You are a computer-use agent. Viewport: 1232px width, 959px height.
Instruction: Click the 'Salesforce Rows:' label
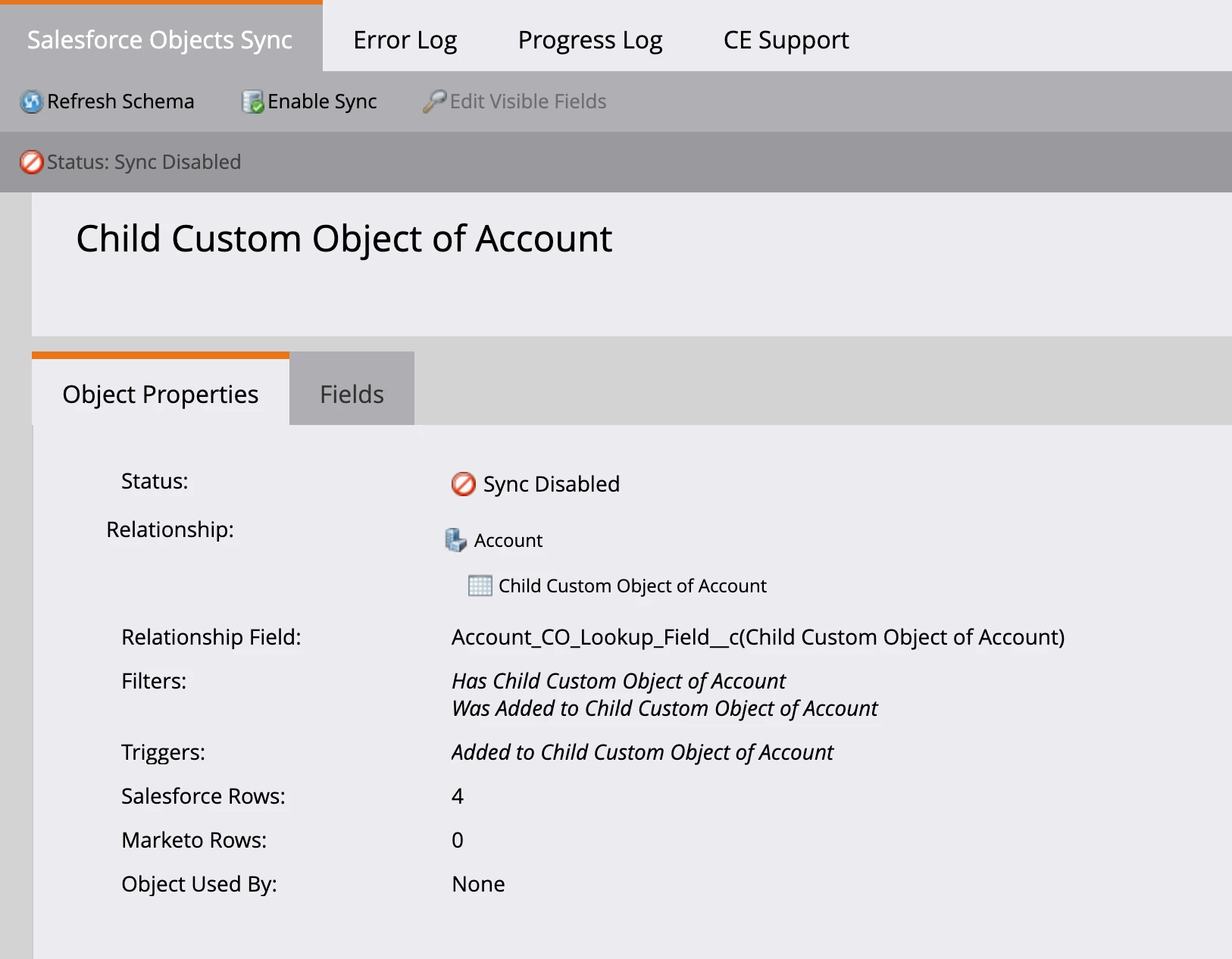coord(203,796)
